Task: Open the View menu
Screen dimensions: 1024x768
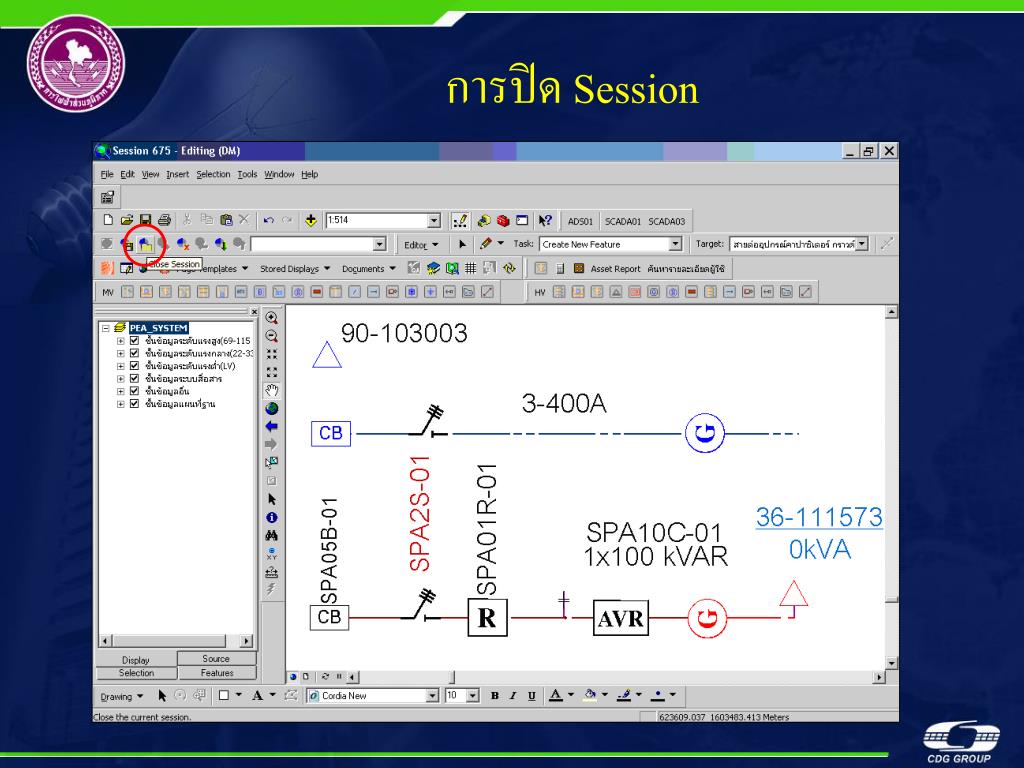Action: [150, 174]
